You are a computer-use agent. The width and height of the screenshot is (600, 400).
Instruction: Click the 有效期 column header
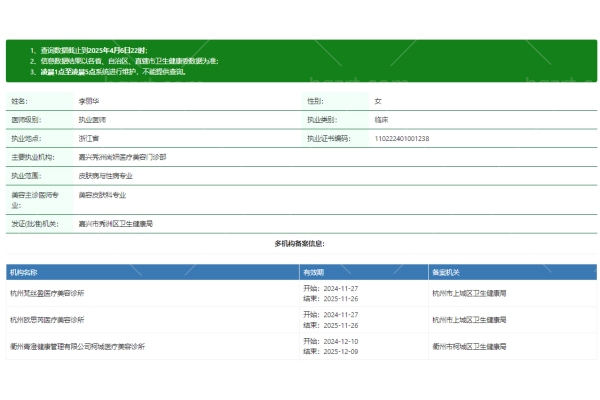364,272
